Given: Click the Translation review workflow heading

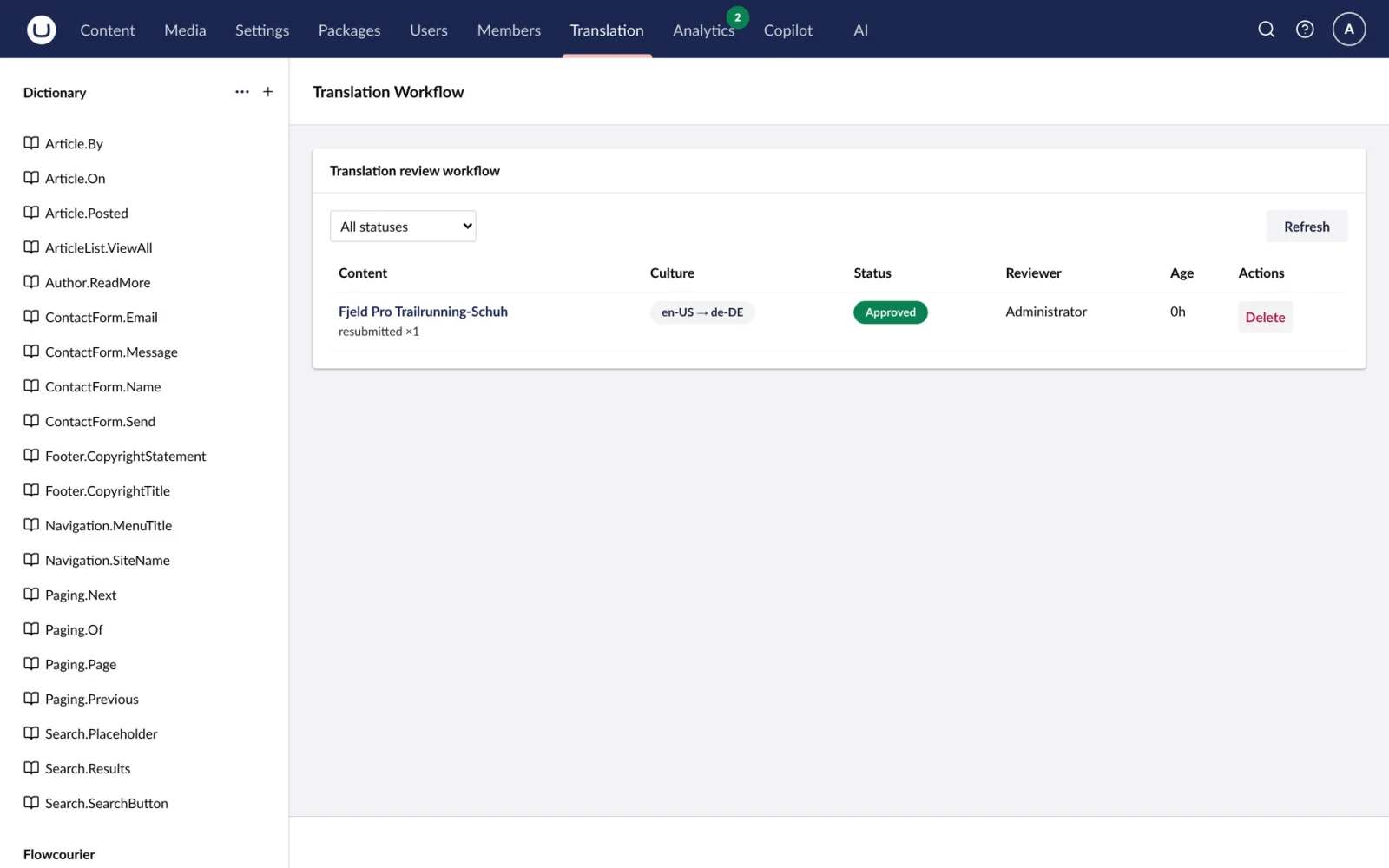Looking at the screenshot, I should click(415, 171).
